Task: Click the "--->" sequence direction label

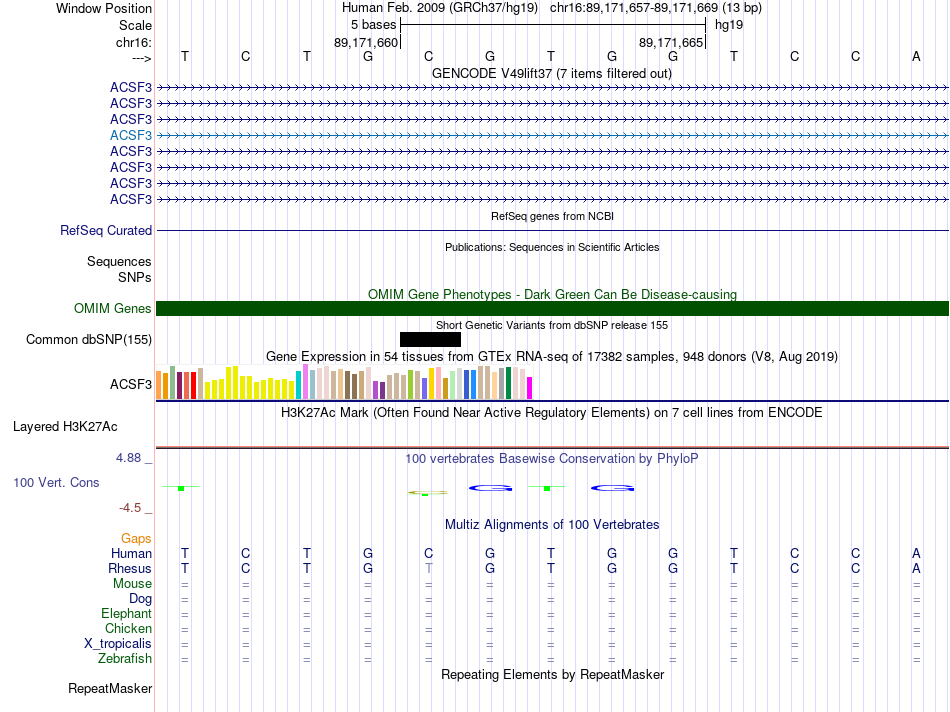Action: coord(141,58)
